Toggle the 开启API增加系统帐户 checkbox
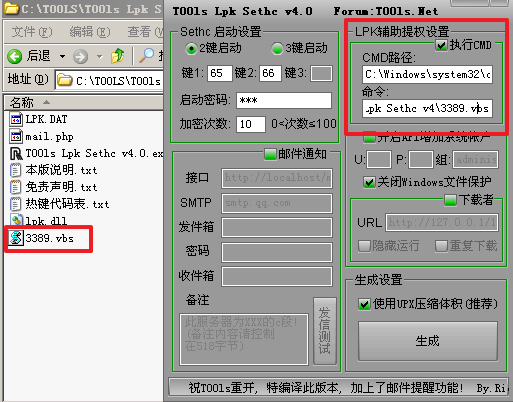513x402 pixels. click(x=369, y=137)
